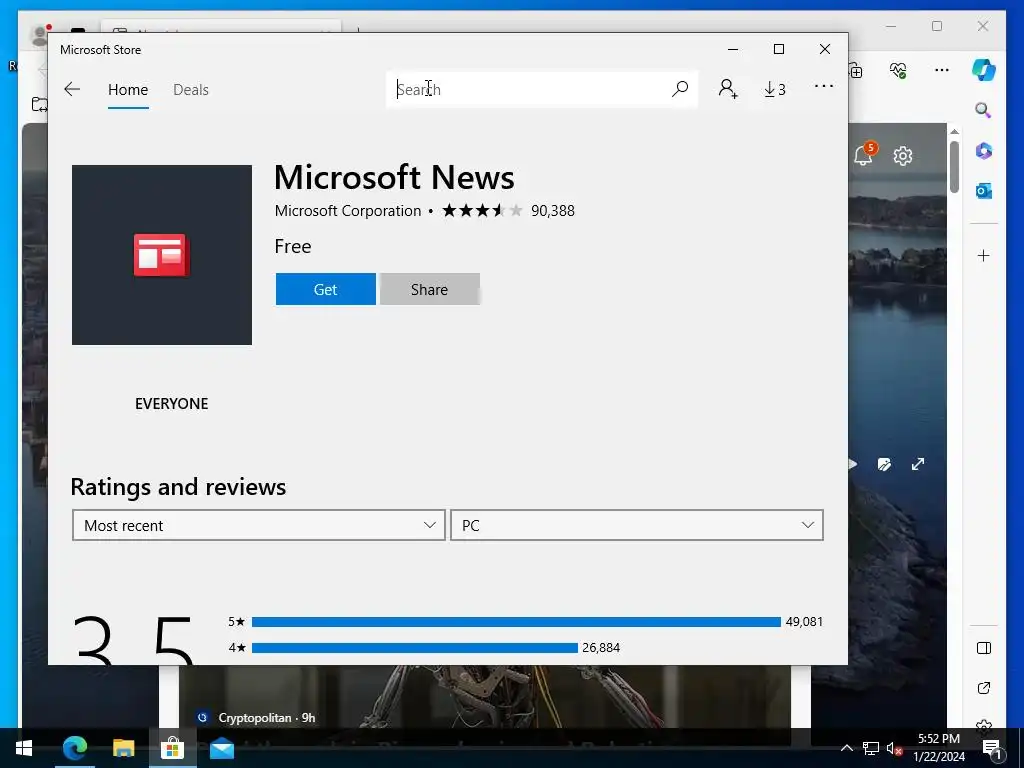Click the muted volume tray icon

click(x=894, y=749)
